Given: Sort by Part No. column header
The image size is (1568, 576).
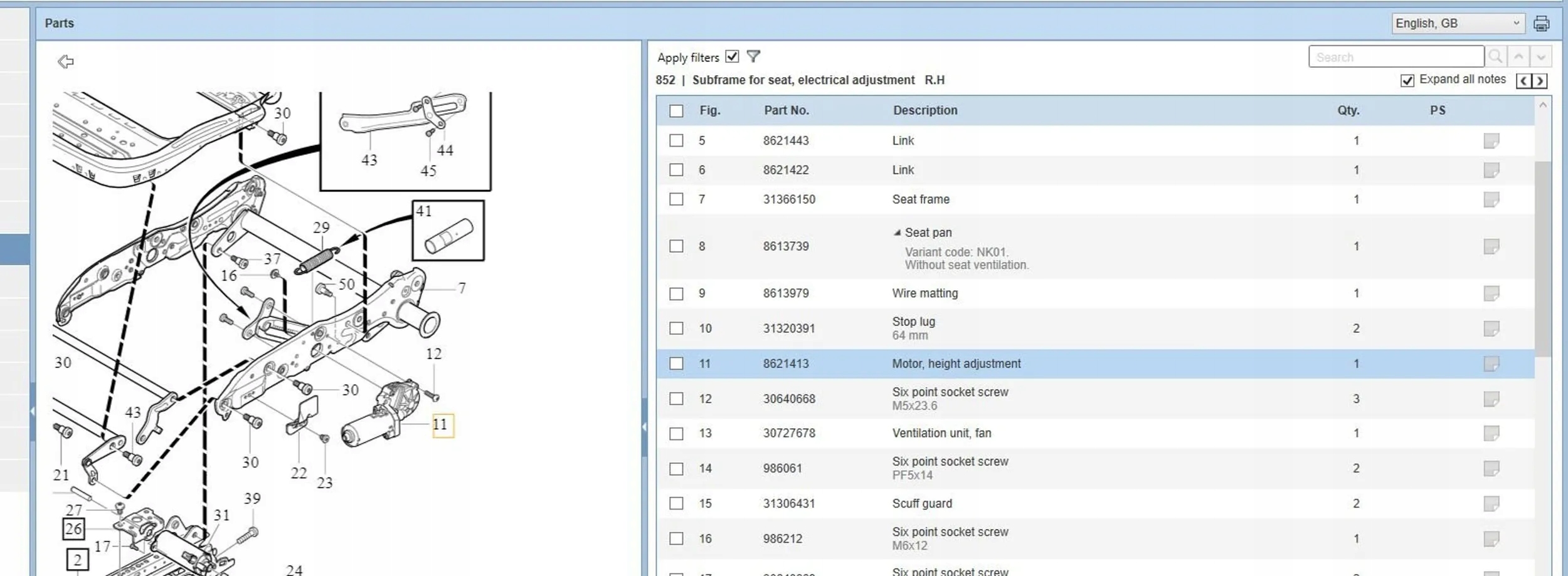Looking at the screenshot, I should 786,111.
